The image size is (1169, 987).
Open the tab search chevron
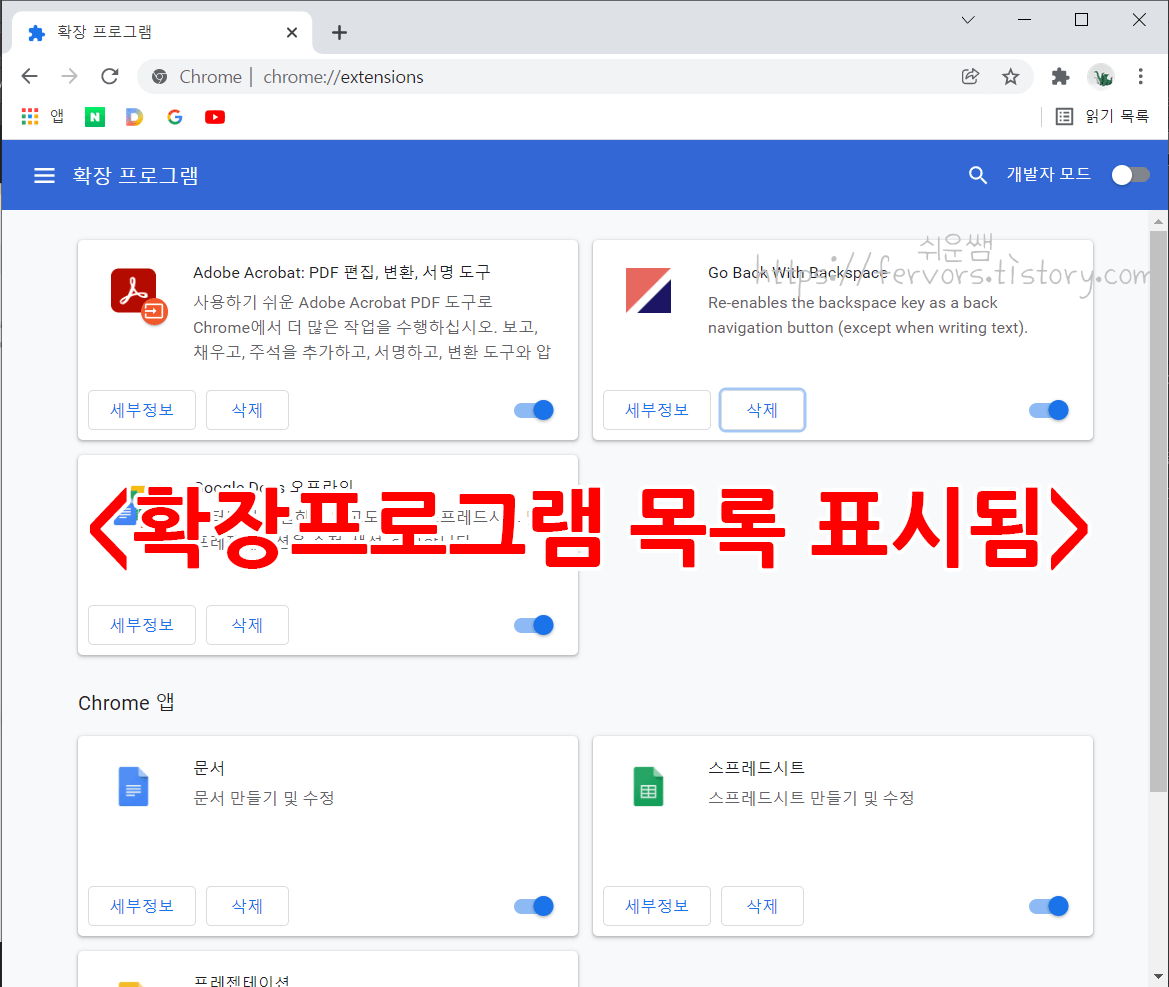pyautogui.click(x=968, y=20)
